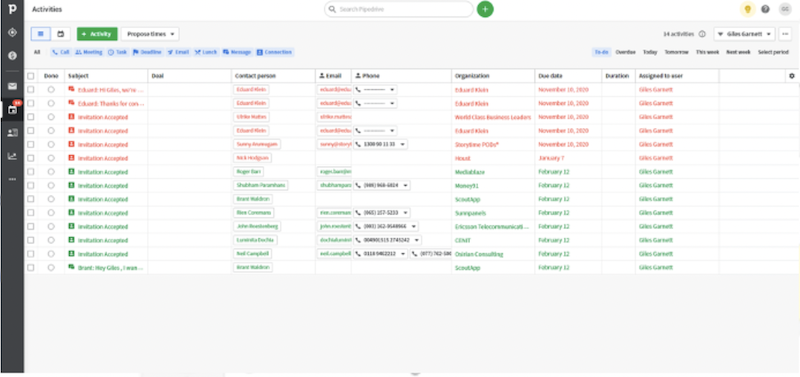Open contact Rien Cremers chip
Viewport: 800px width, 377px height.
pos(254,213)
